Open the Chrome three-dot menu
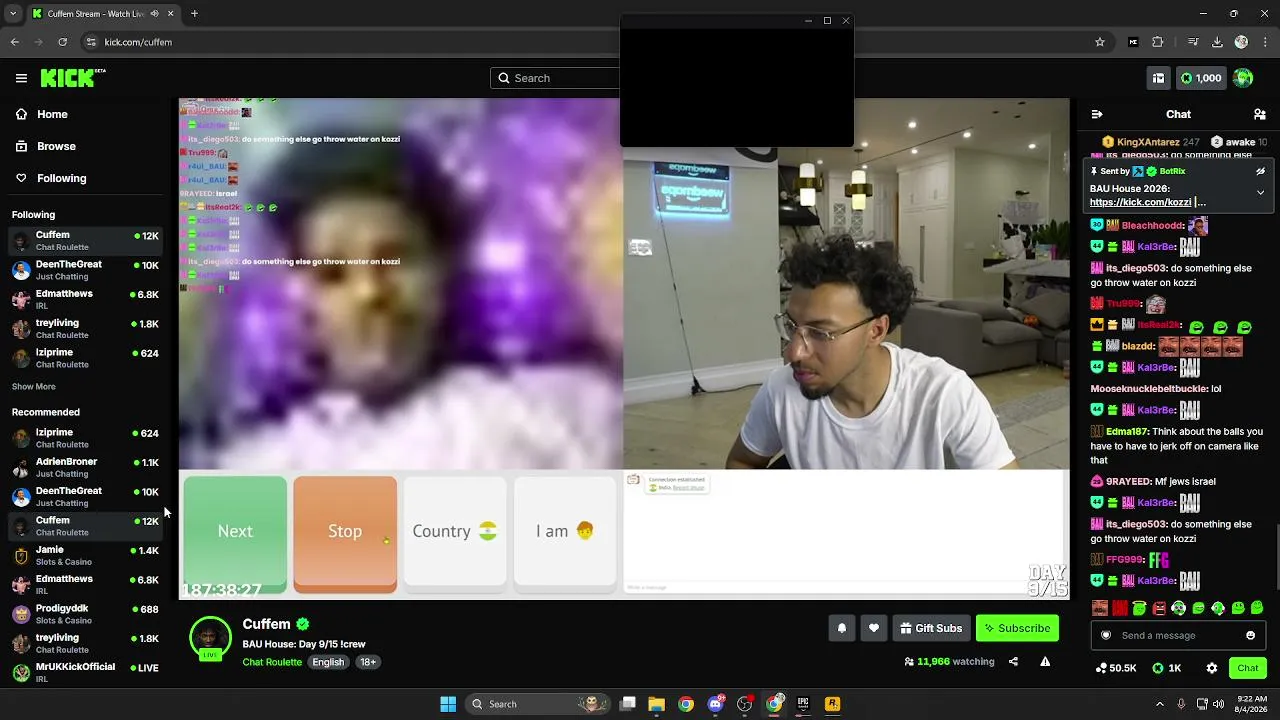 click(1264, 42)
